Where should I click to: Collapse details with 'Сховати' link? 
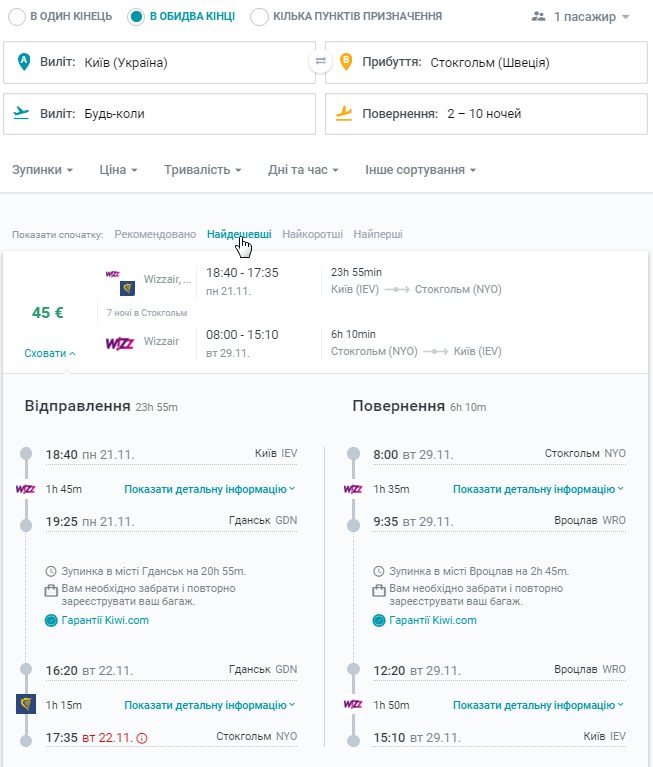tap(50, 353)
